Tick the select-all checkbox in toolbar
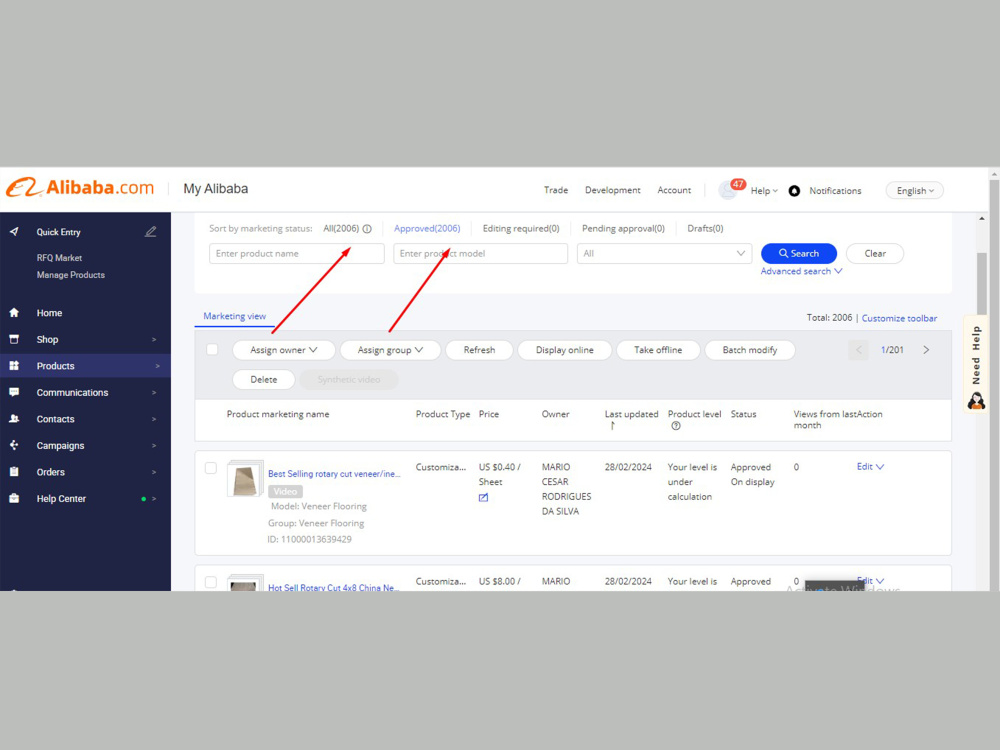Image resolution: width=1000 pixels, height=750 pixels. [x=212, y=349]
